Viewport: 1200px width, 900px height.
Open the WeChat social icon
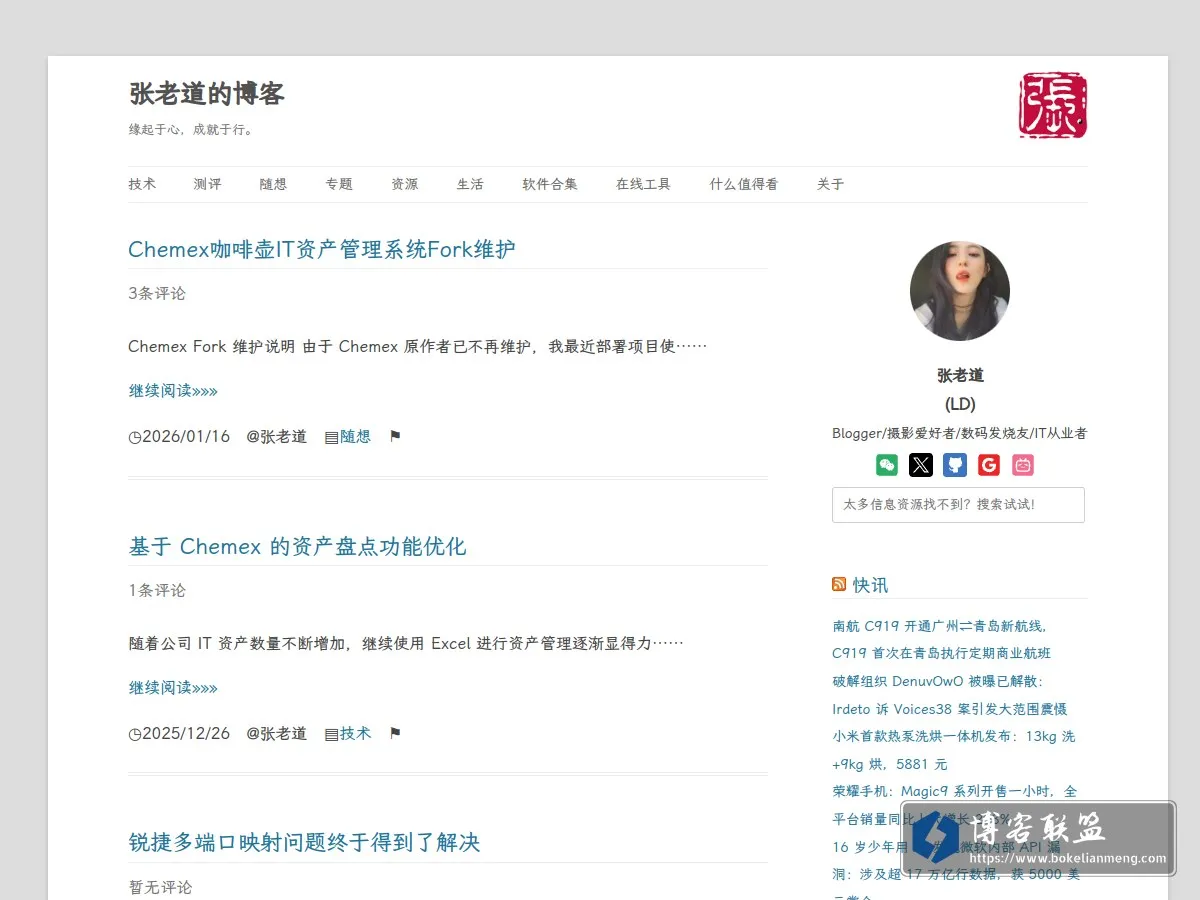pyautogui.click(x=887, y=465)
